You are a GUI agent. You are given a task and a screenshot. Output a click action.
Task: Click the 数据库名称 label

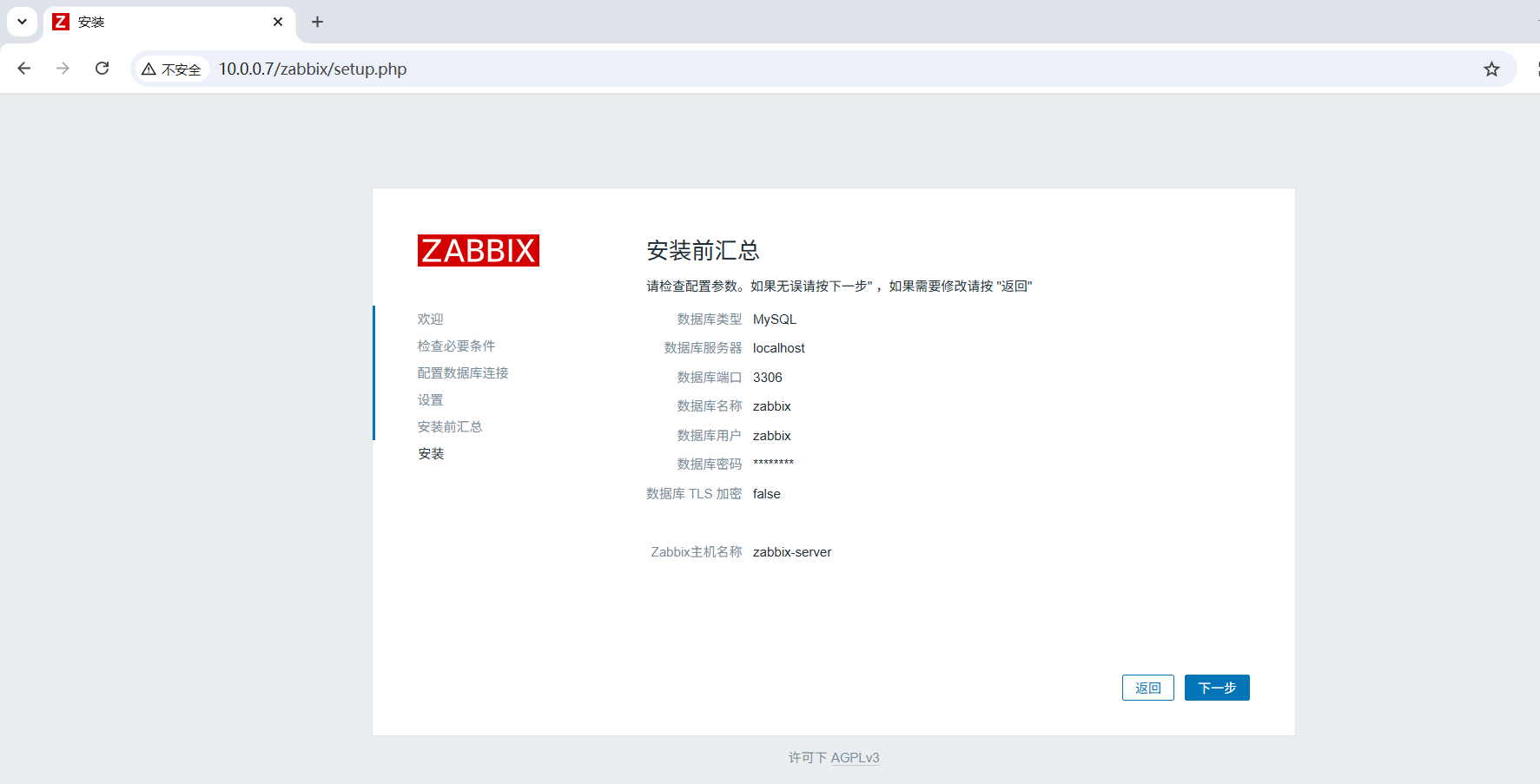(710, 406)
